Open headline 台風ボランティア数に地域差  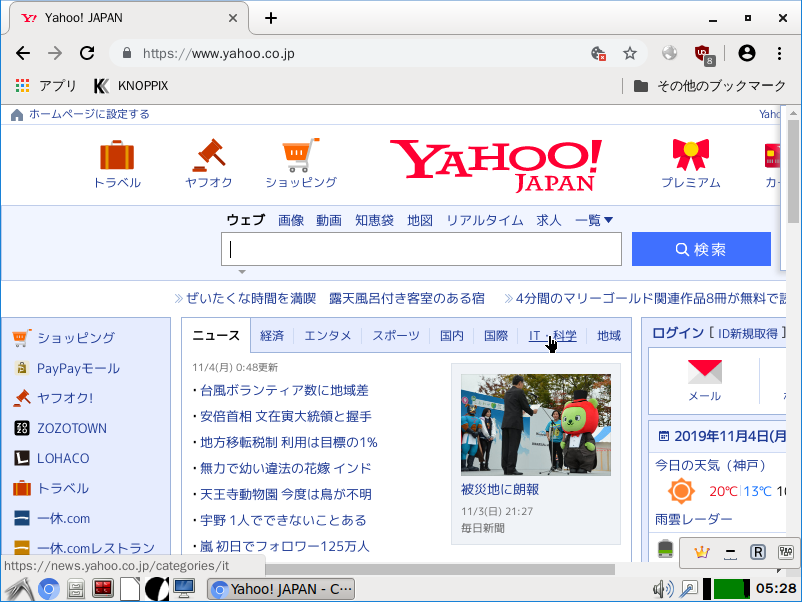[x=284, y=391]
